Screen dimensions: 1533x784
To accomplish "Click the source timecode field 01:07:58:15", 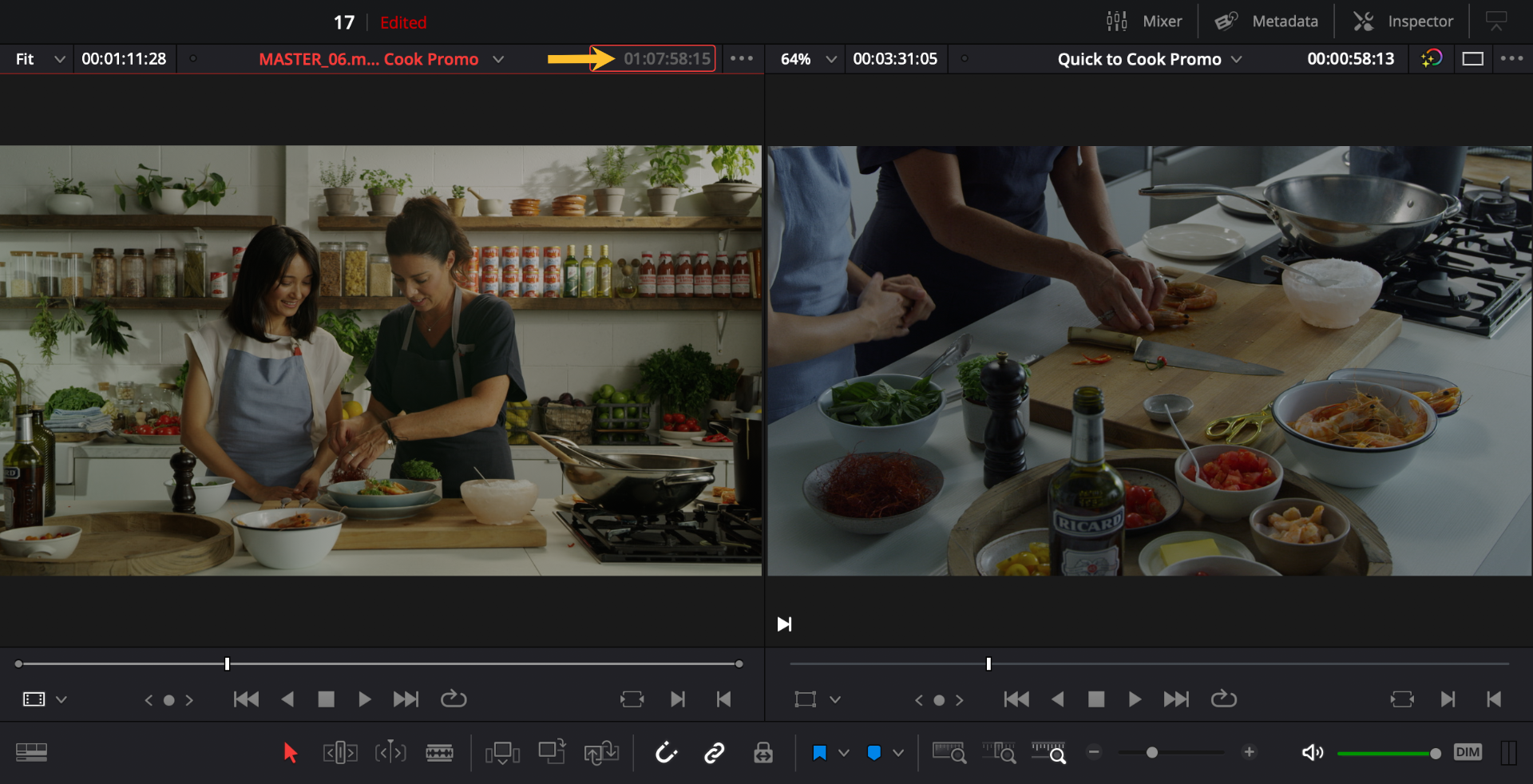I will coord(667,59).
